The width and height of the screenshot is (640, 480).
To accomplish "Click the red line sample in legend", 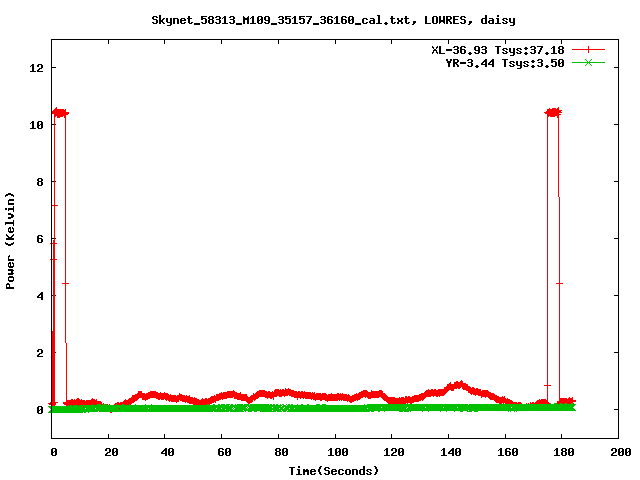I will tap(588, 50).
